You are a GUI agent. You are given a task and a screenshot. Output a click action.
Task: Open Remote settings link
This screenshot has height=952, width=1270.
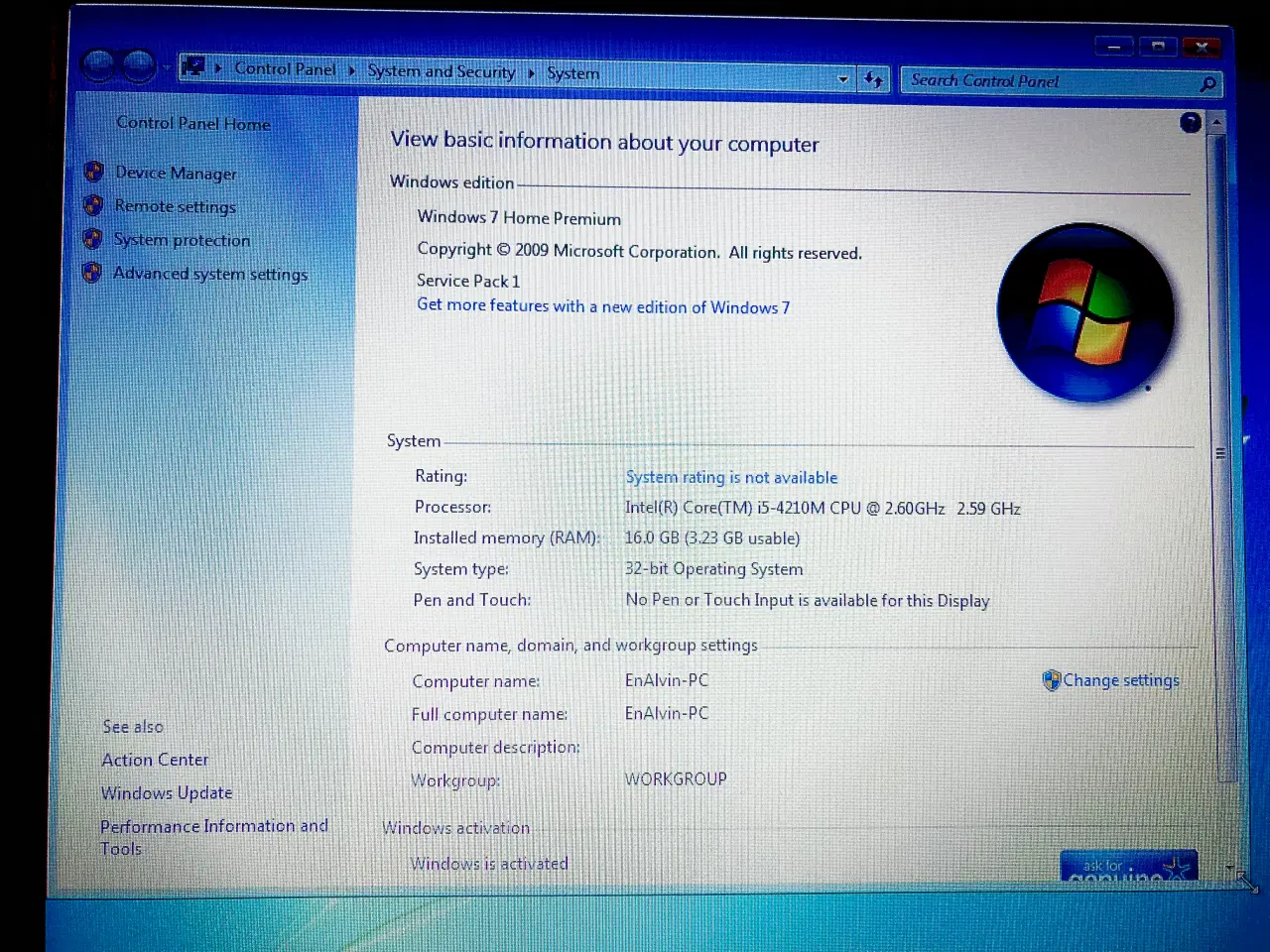(x=175, y=206)
